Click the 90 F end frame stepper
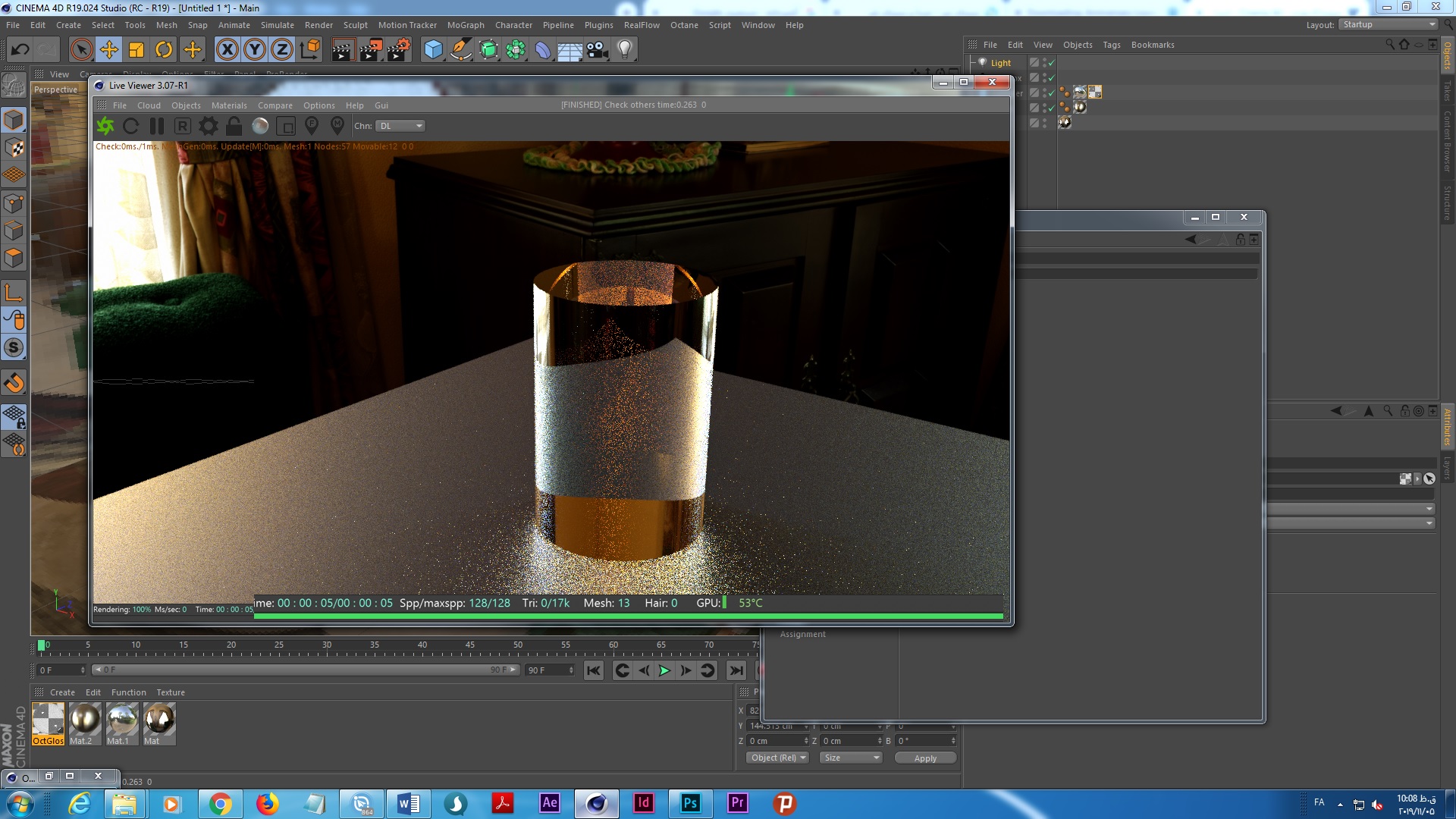 coord(571,670)
